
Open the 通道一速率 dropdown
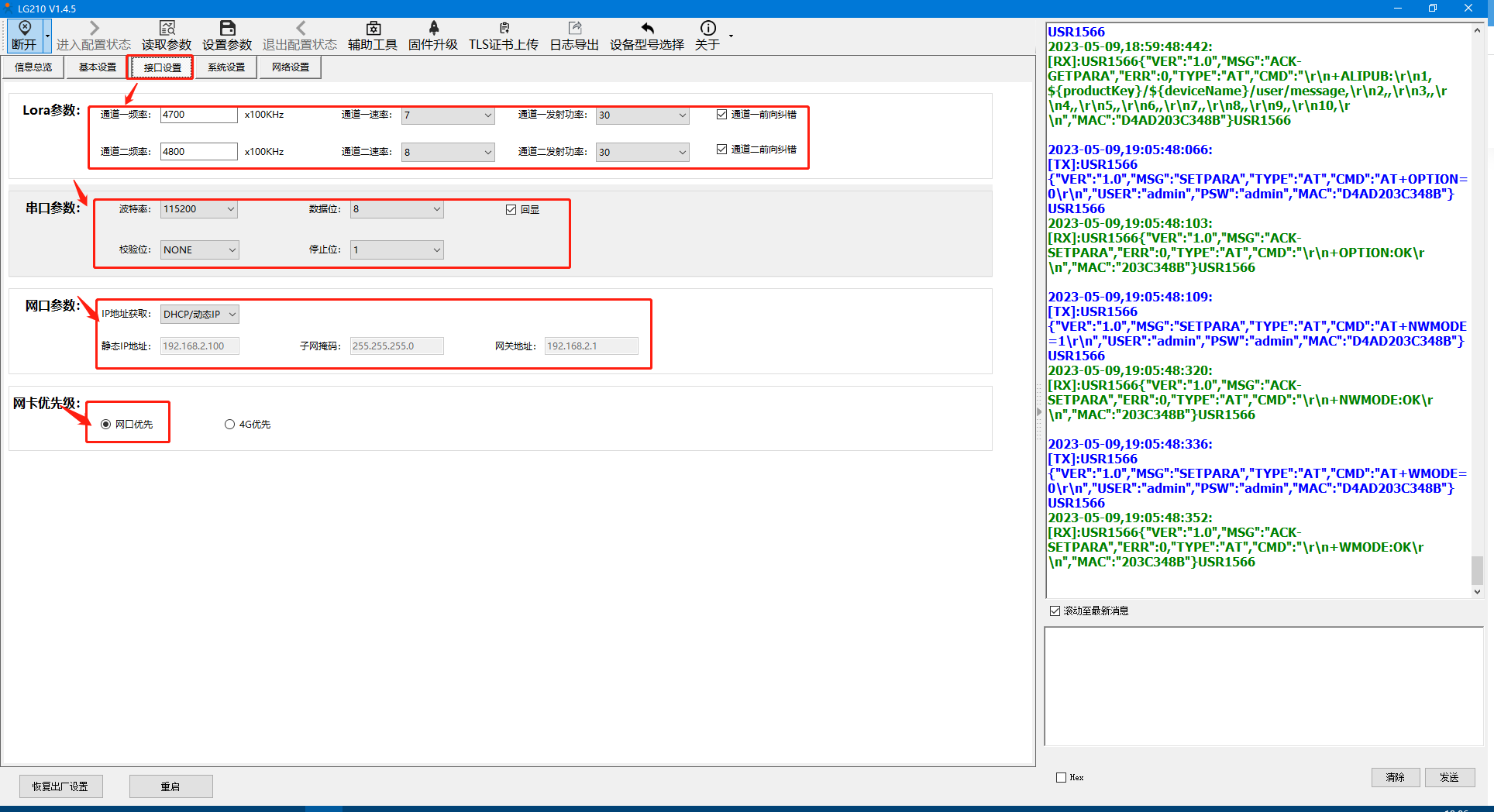click(487, 115)
